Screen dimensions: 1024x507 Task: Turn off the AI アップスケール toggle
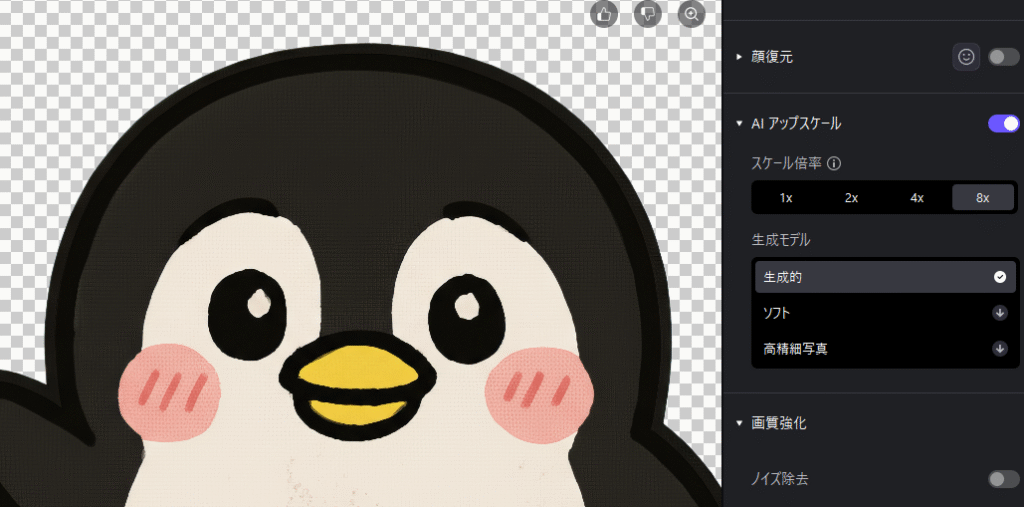pos(1003,124)
